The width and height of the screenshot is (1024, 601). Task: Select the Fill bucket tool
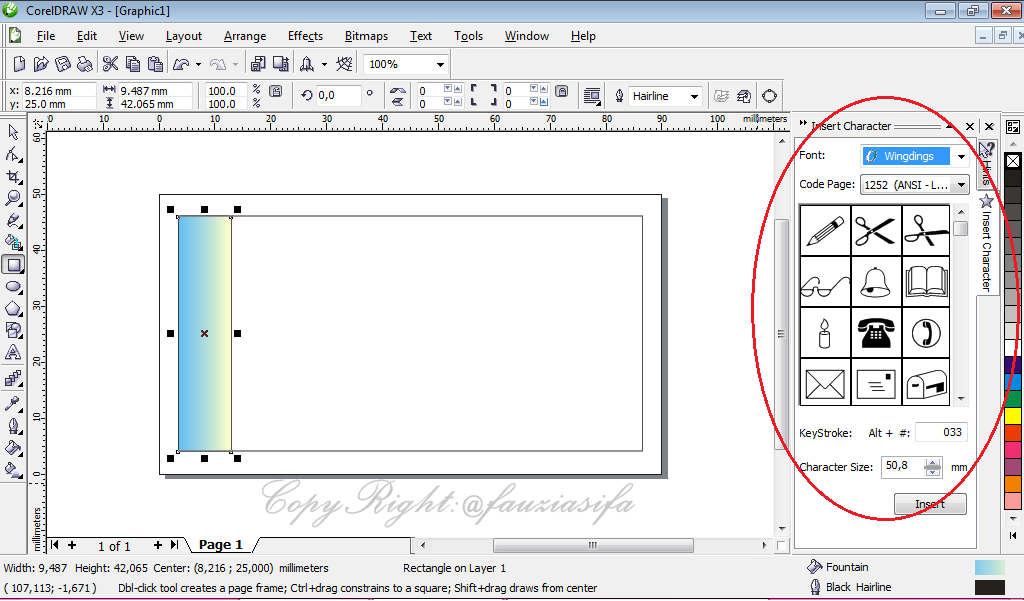pos(13,447)
